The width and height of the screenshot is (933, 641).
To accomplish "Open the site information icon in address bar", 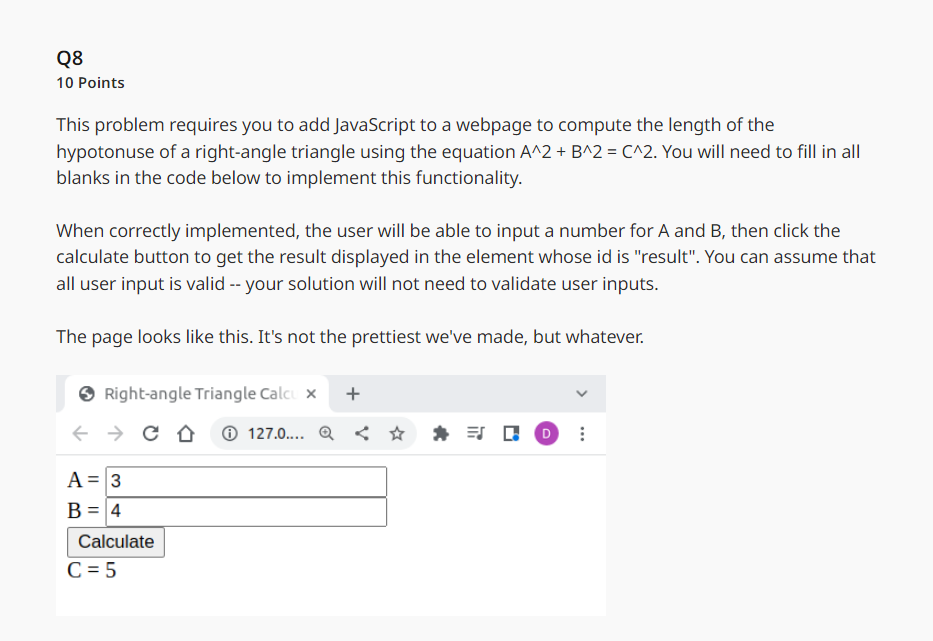I will pyautogui.click(x=228, y=433).
